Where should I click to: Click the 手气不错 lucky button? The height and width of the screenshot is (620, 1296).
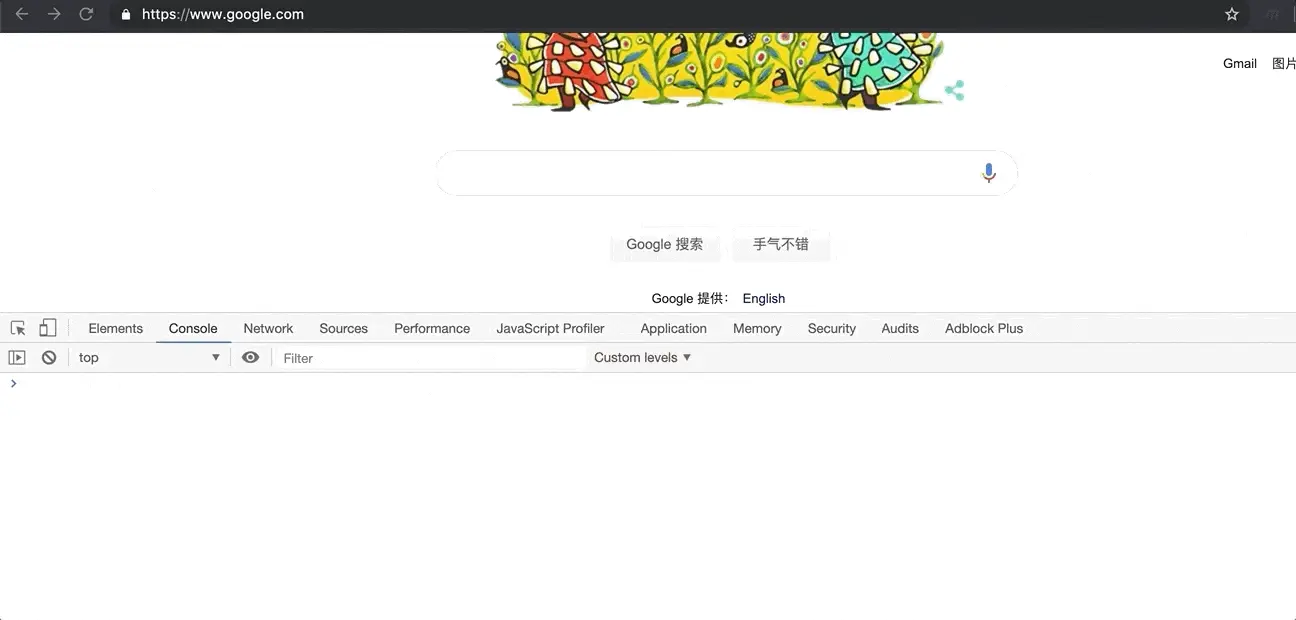pos(781,244)
